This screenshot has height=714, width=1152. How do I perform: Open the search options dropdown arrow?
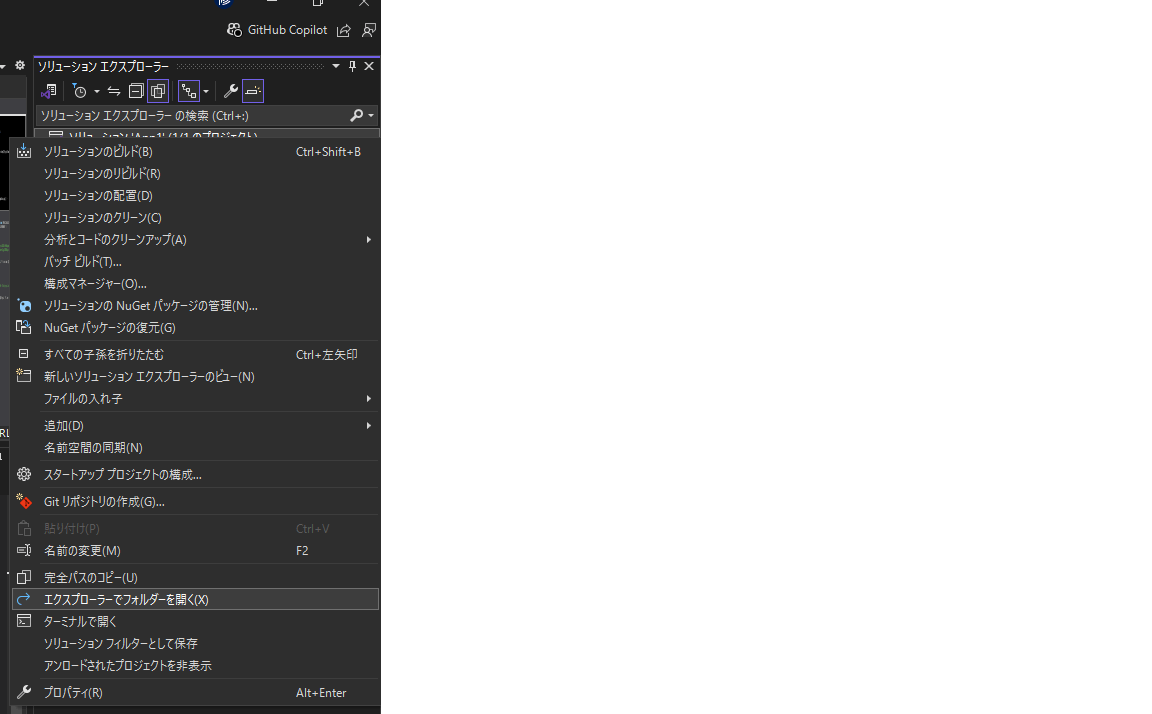371,115
